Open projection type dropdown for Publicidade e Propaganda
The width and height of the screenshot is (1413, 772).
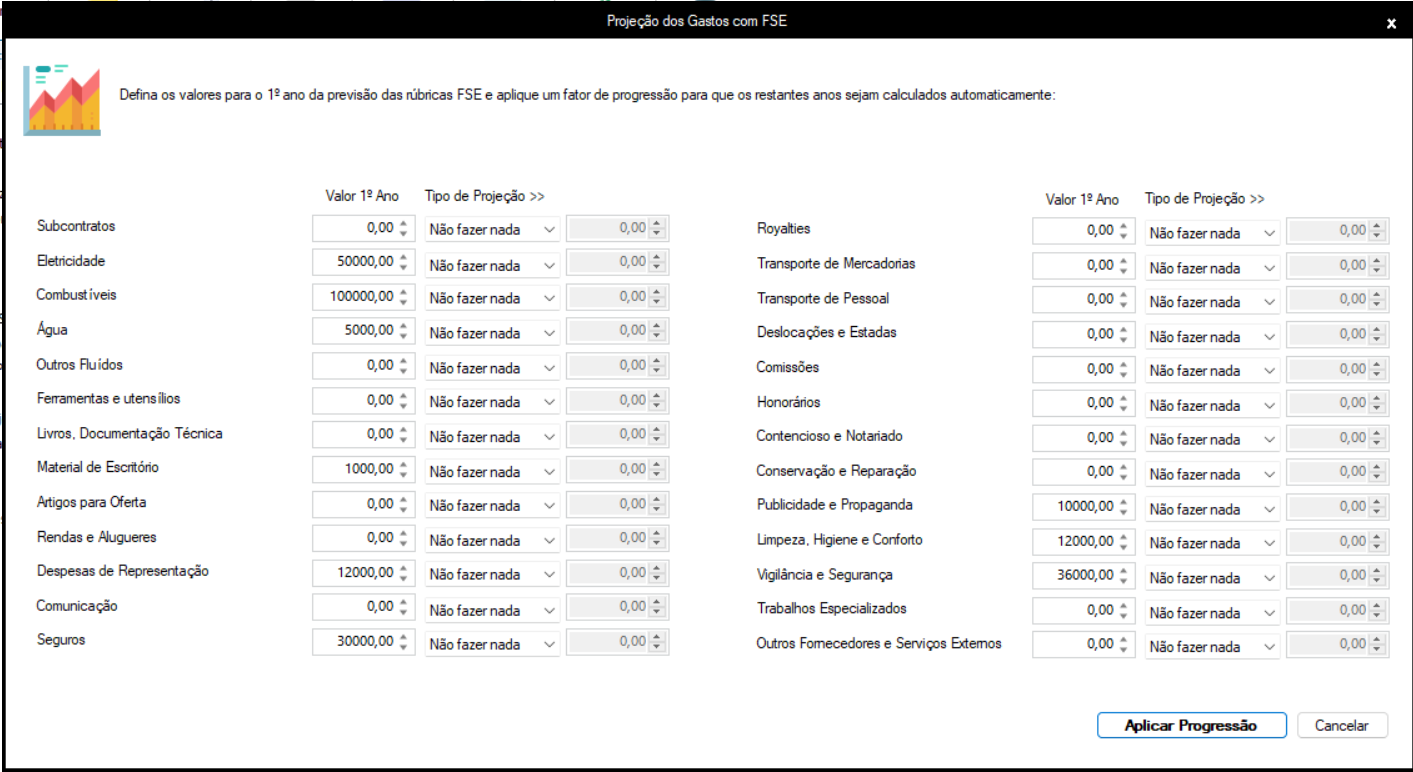[x=1212, y=508]
